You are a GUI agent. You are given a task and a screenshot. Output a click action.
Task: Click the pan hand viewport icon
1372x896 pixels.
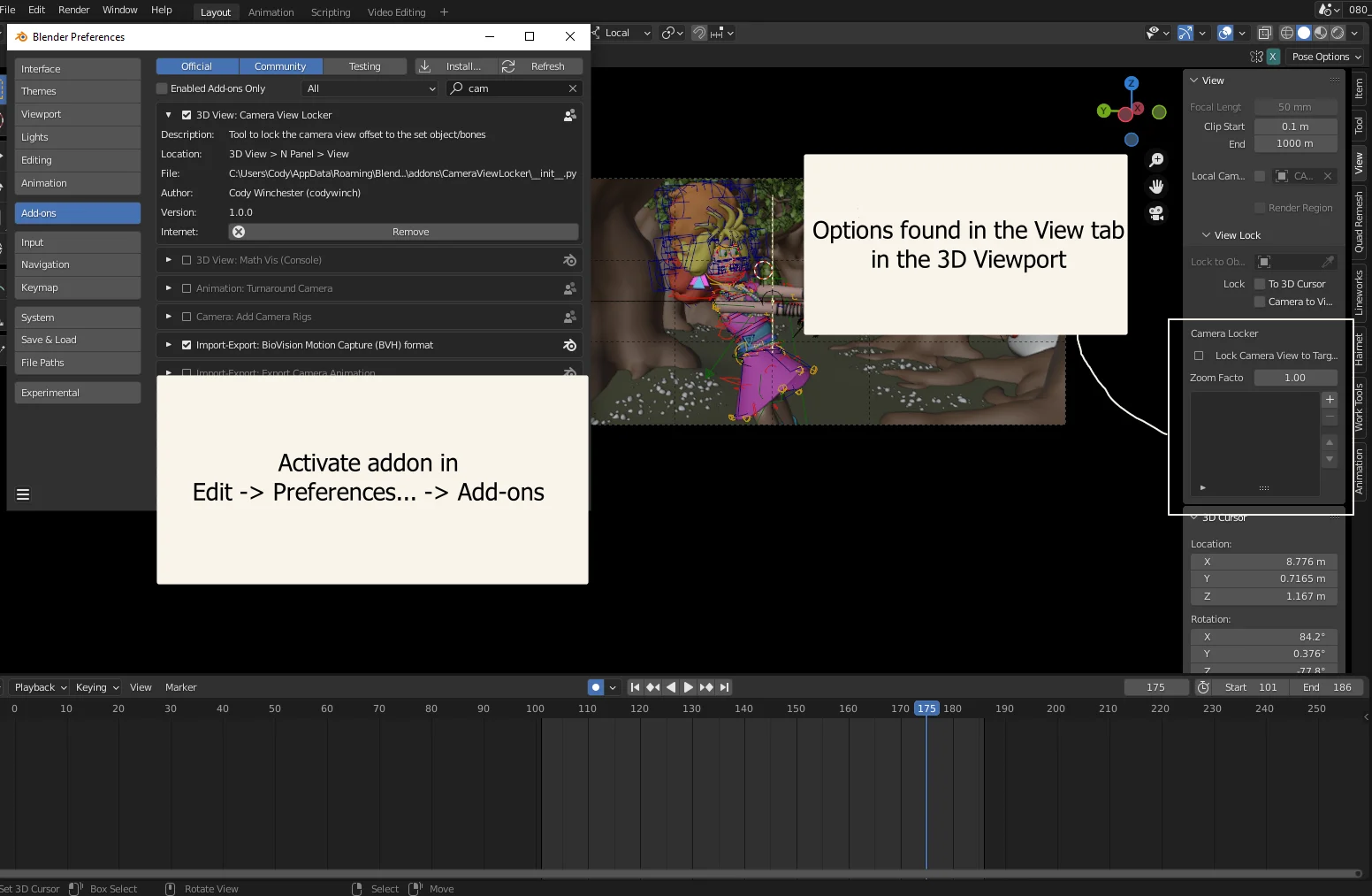1156,187
